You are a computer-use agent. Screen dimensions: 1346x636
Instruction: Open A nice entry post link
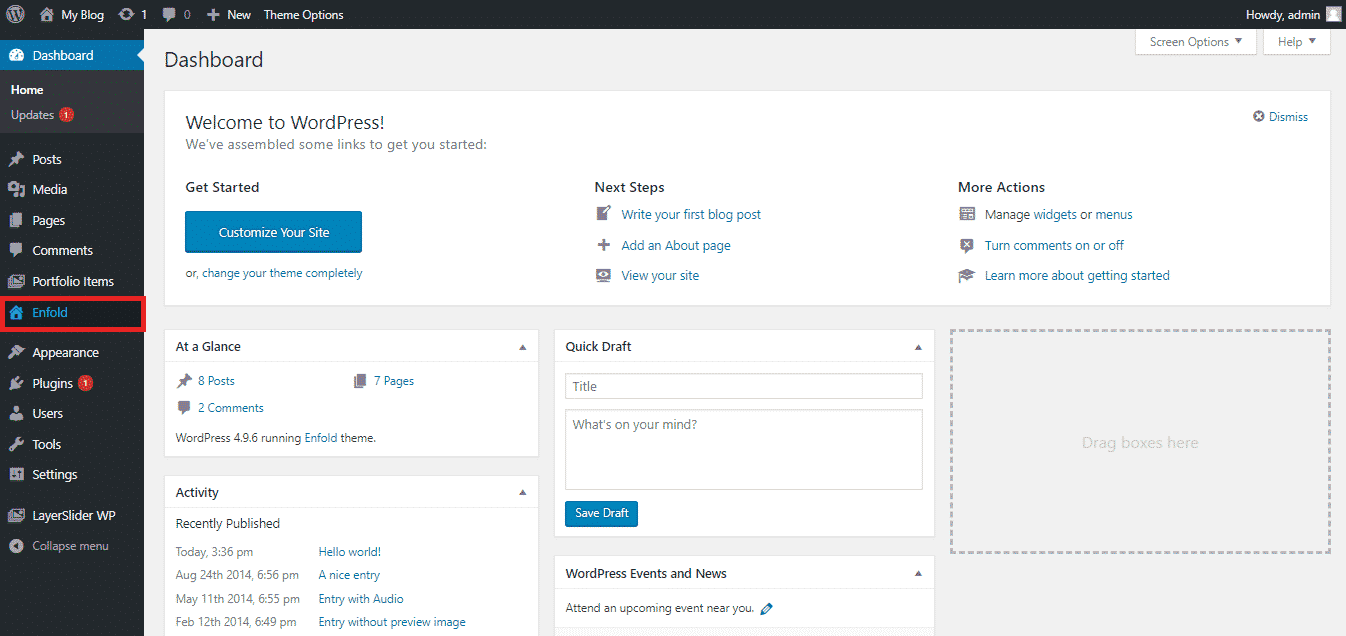coord(349,575)
